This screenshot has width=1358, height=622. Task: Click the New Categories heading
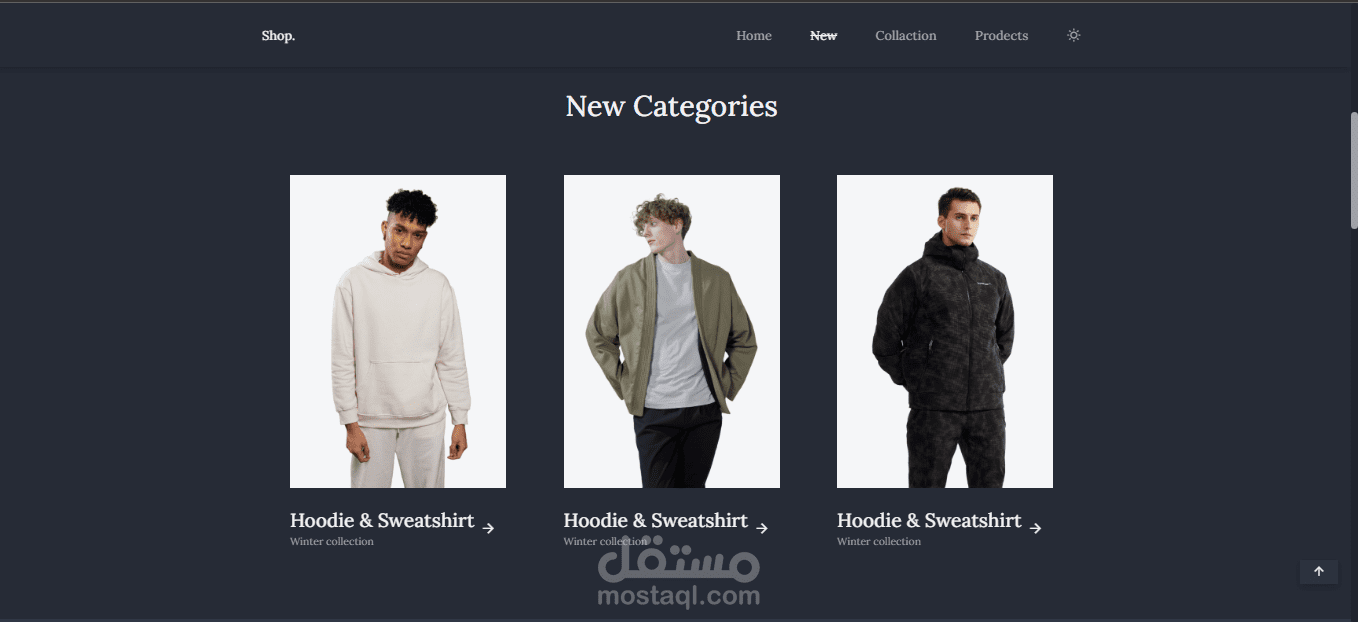671,106
